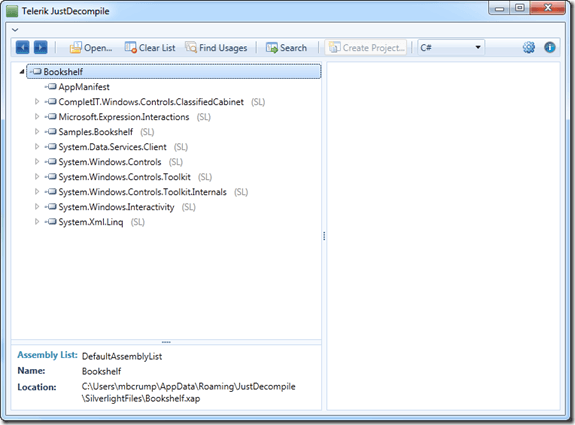Screen dimensions: 575x425
Task: Select the AppManifest item
Action: point(84,87)
